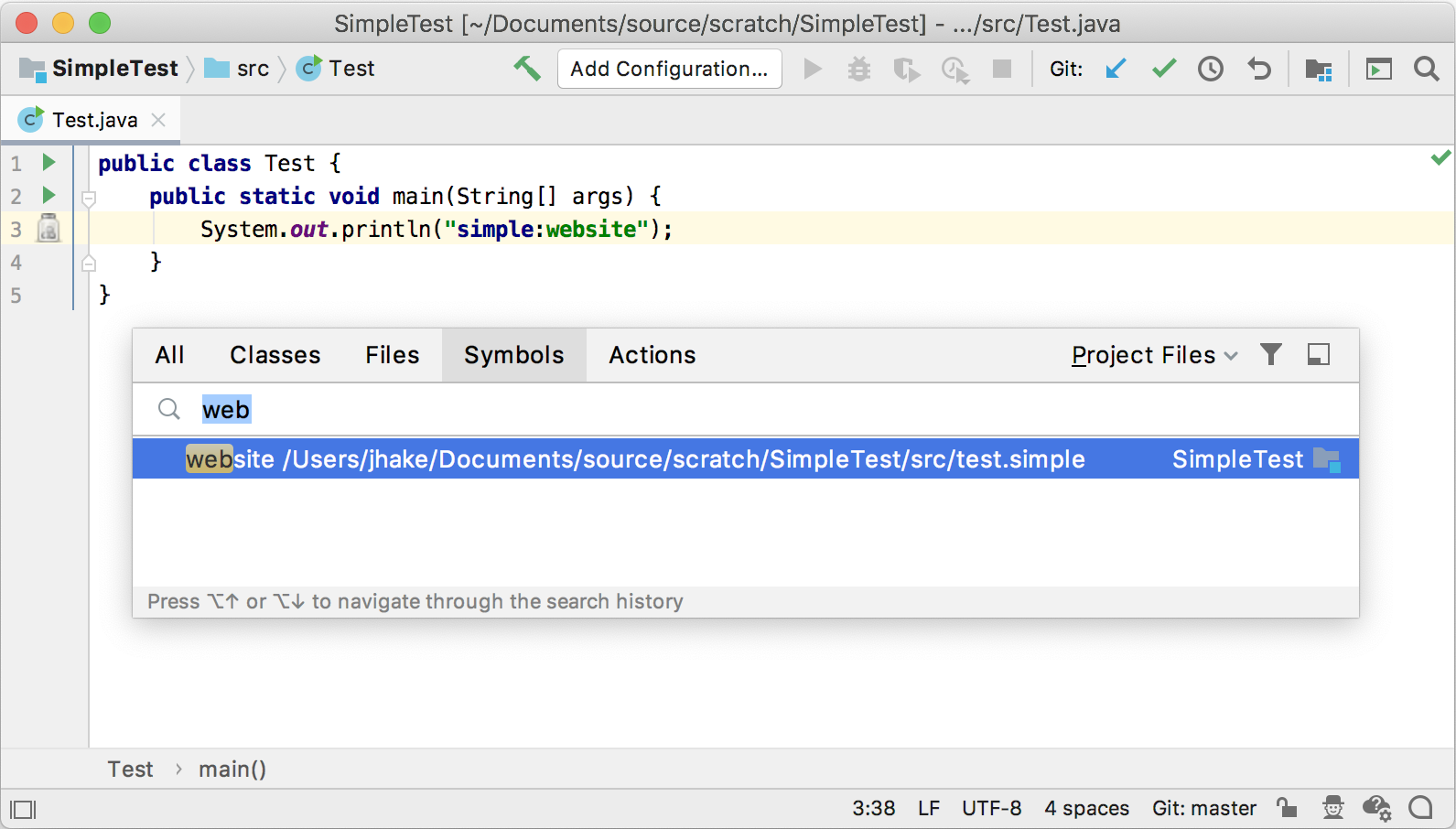Toggle tool windows button in status bar
Viewport: 1456px width, 829px height.
tap(23, 809)
